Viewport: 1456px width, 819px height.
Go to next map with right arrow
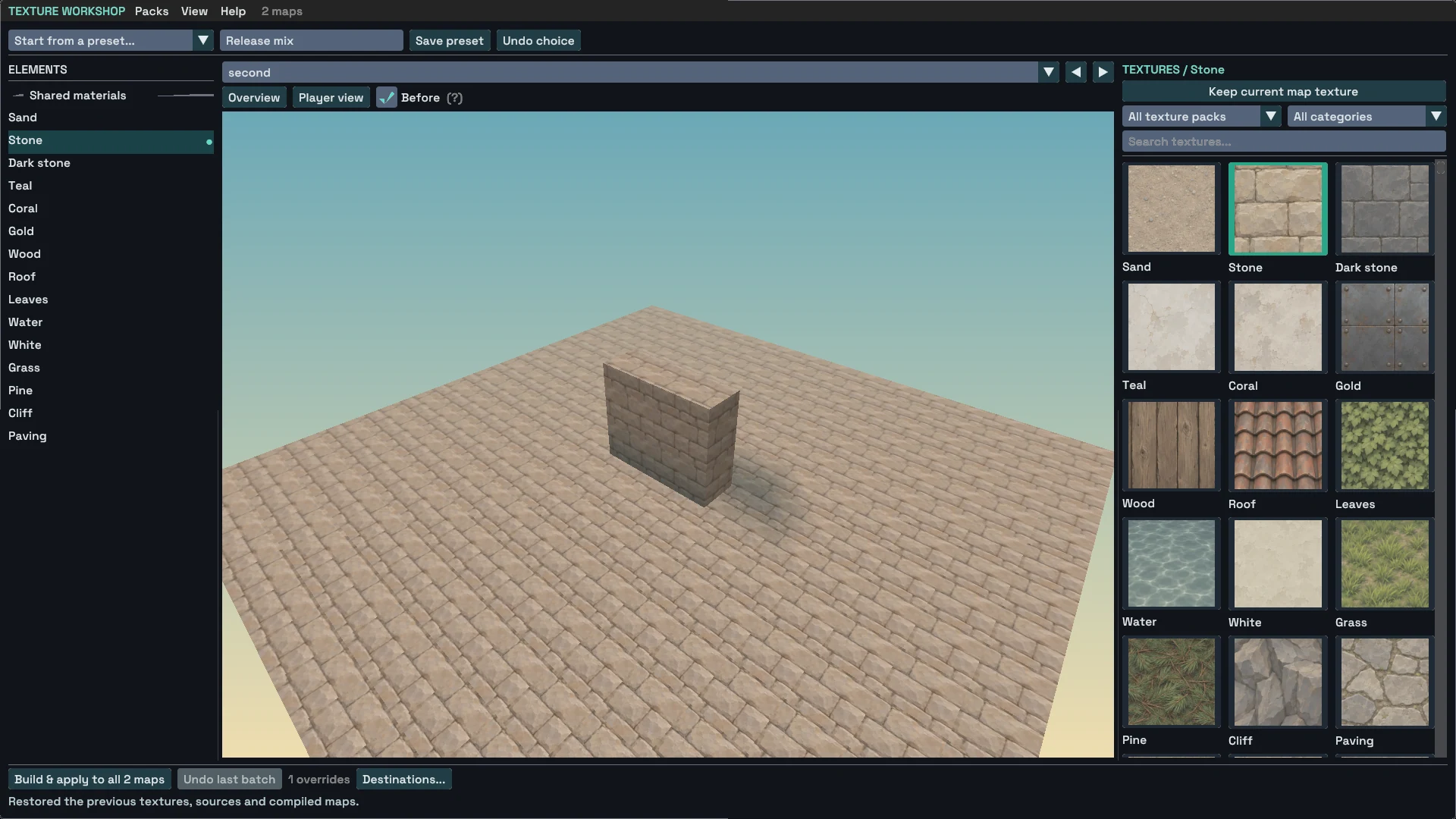(x=1103, y=73)
